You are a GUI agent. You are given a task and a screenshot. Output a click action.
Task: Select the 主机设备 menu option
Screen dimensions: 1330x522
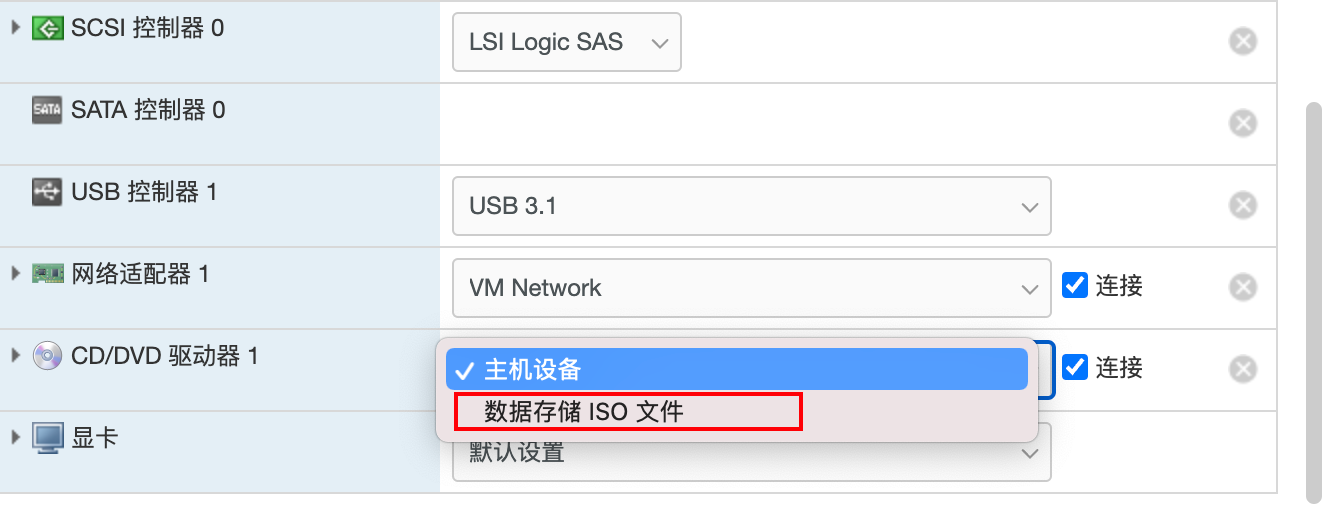(x=736, y=369)
